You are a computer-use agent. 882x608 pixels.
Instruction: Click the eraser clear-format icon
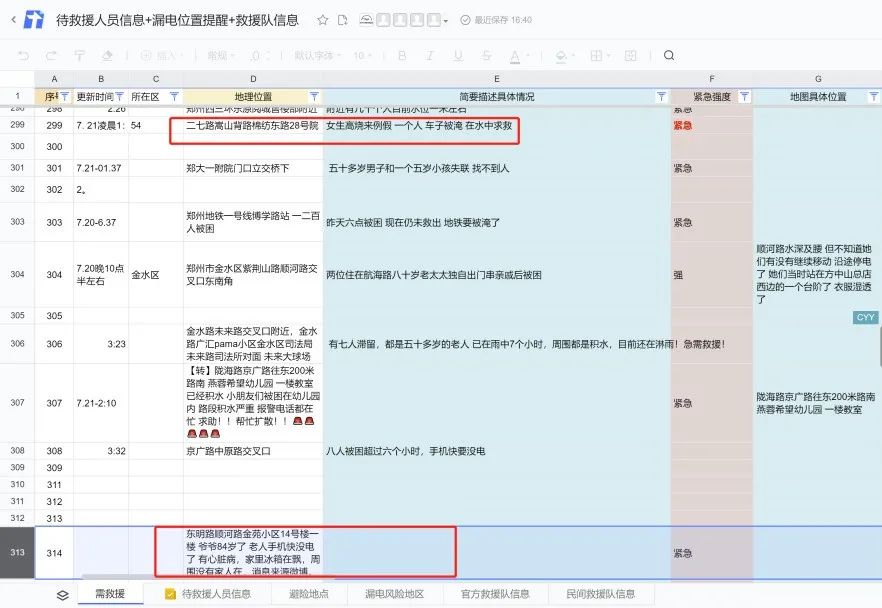click(107, 55)
